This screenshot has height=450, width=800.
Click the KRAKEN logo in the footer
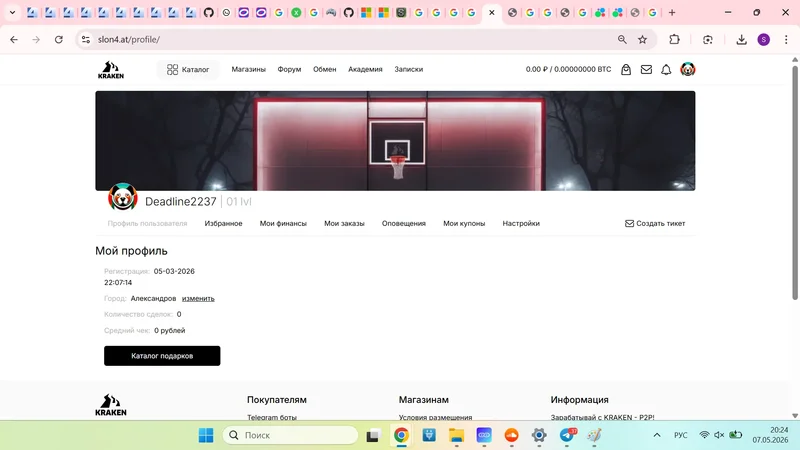[x=111, y=405]
